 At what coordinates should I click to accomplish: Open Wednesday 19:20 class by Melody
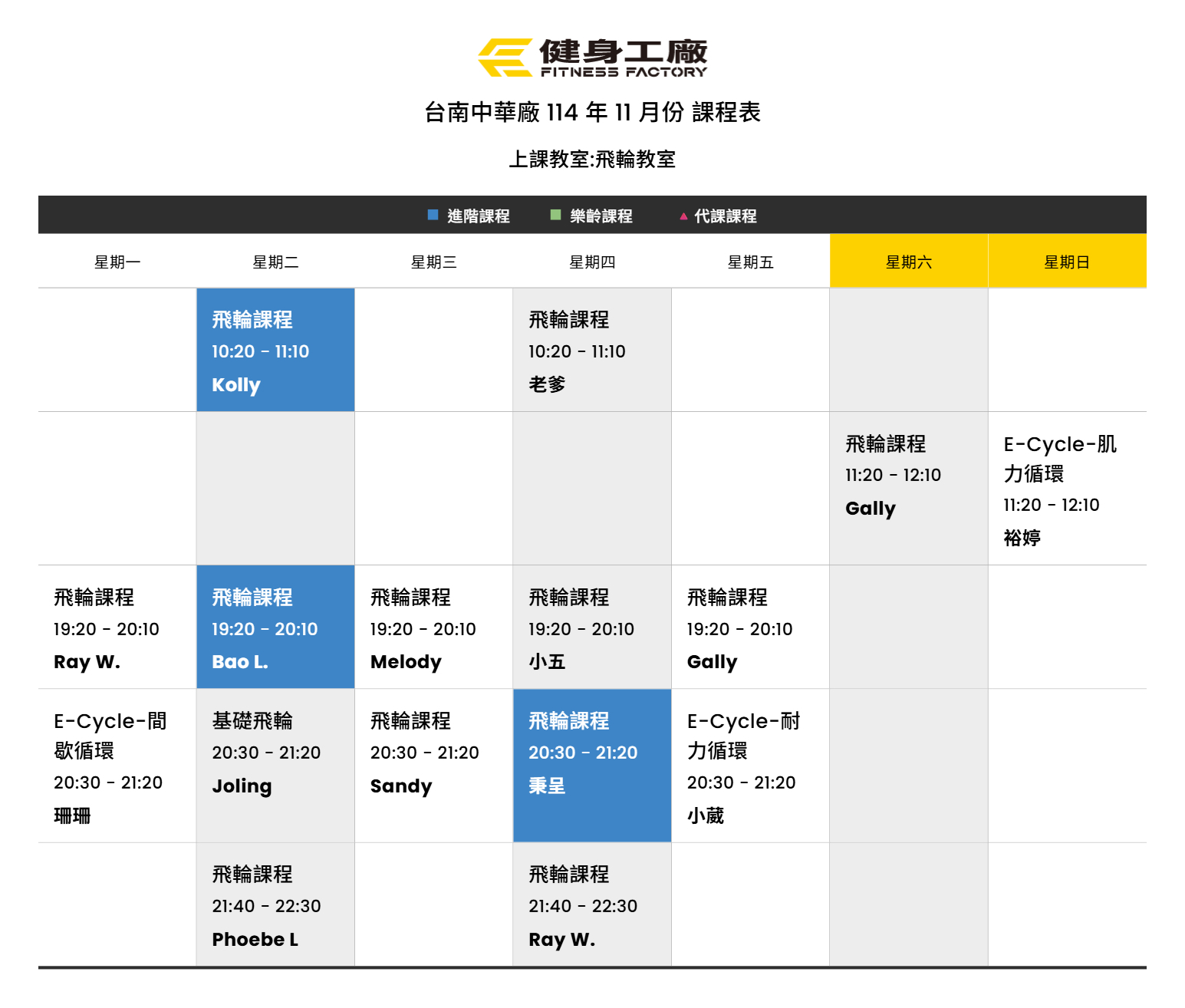[x=433, y=628]
